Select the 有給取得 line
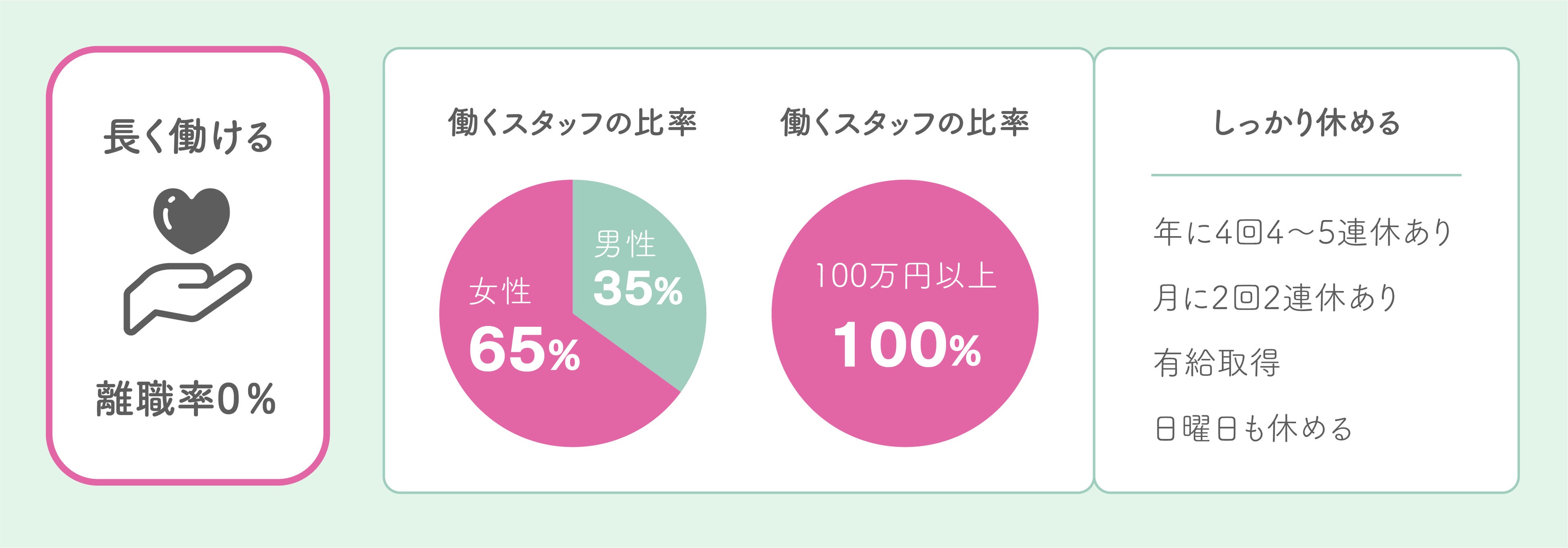This screenshot has height=548, width=1568. (x=1217, y=363)
